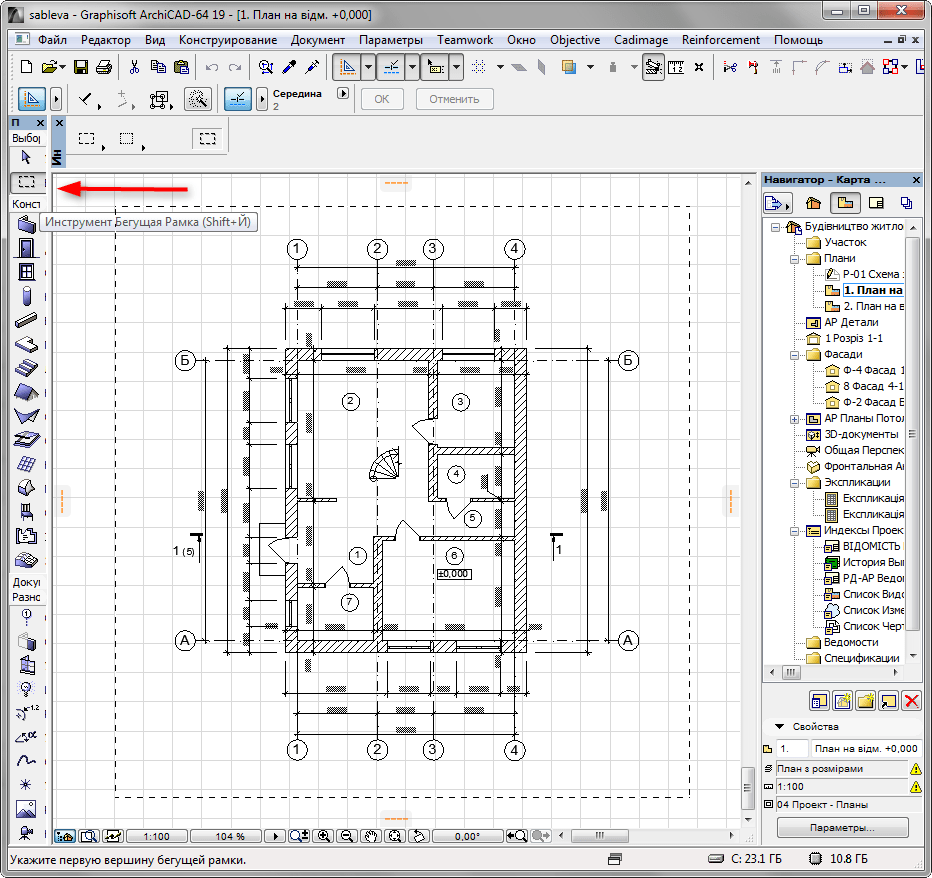Click the Параметры... button in navigator
This screenshot has width=932, height=878.
click(842, 828)
